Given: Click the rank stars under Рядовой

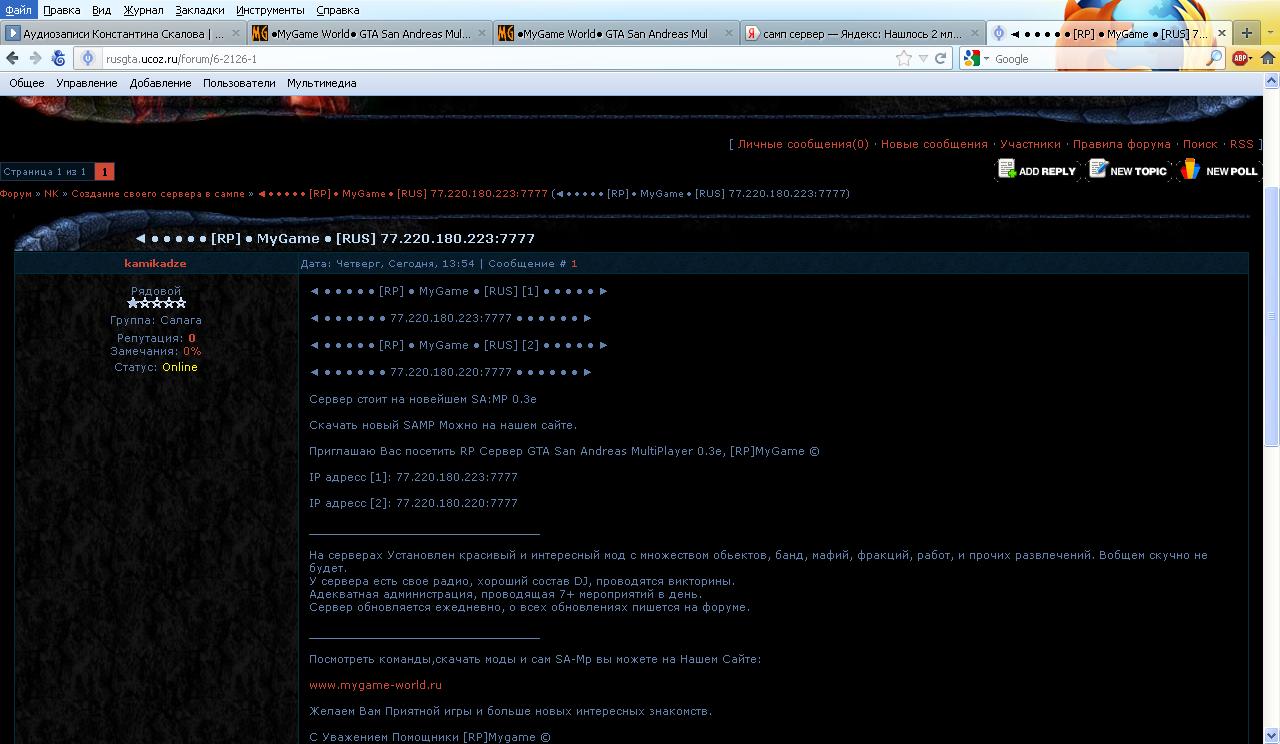Looking at the screenshot, I should (156, 303).
